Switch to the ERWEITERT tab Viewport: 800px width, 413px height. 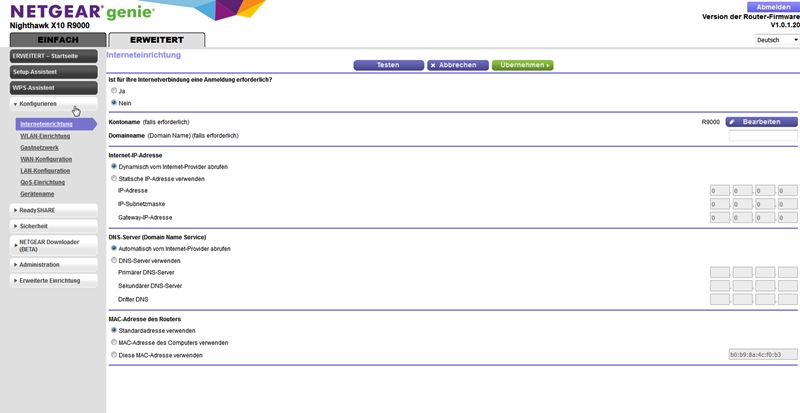click(156, 40)
